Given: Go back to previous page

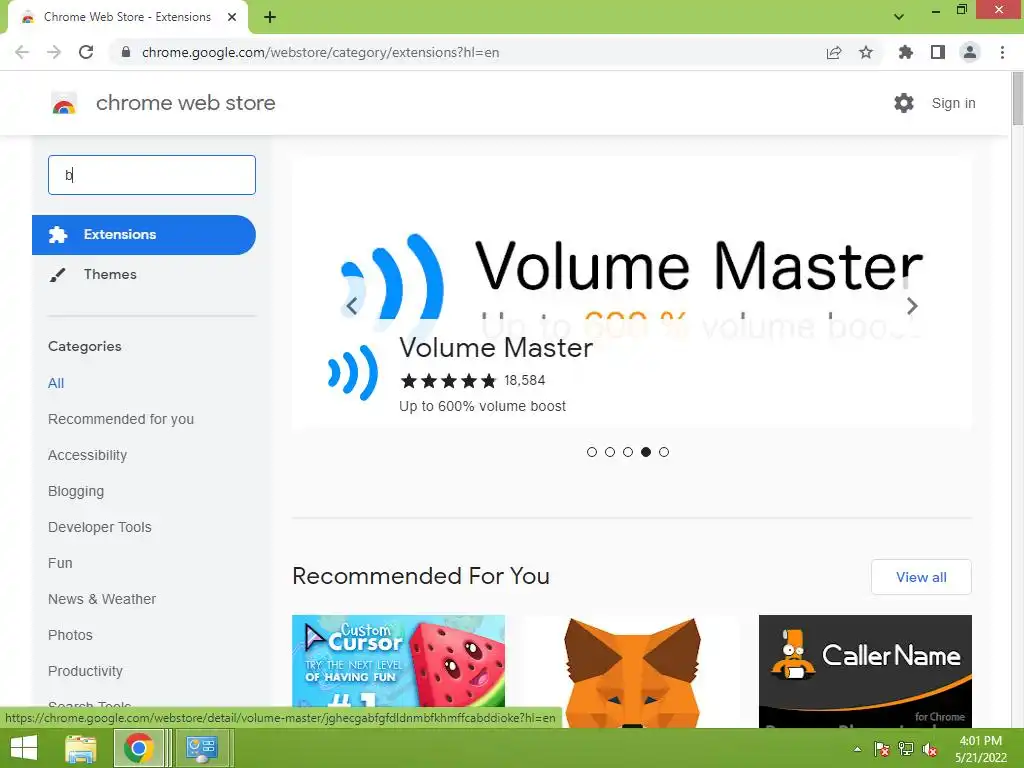Looking at the screenshot, I should click(22, 52).
